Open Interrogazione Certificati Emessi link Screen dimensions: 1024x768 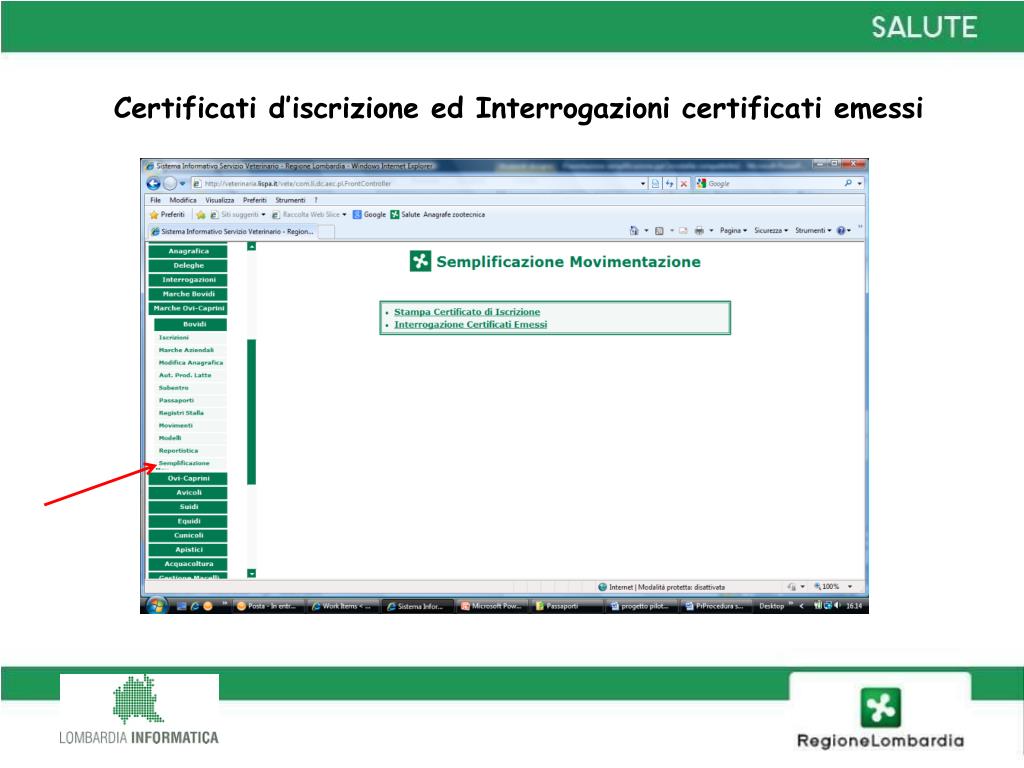tap(470, 324)
